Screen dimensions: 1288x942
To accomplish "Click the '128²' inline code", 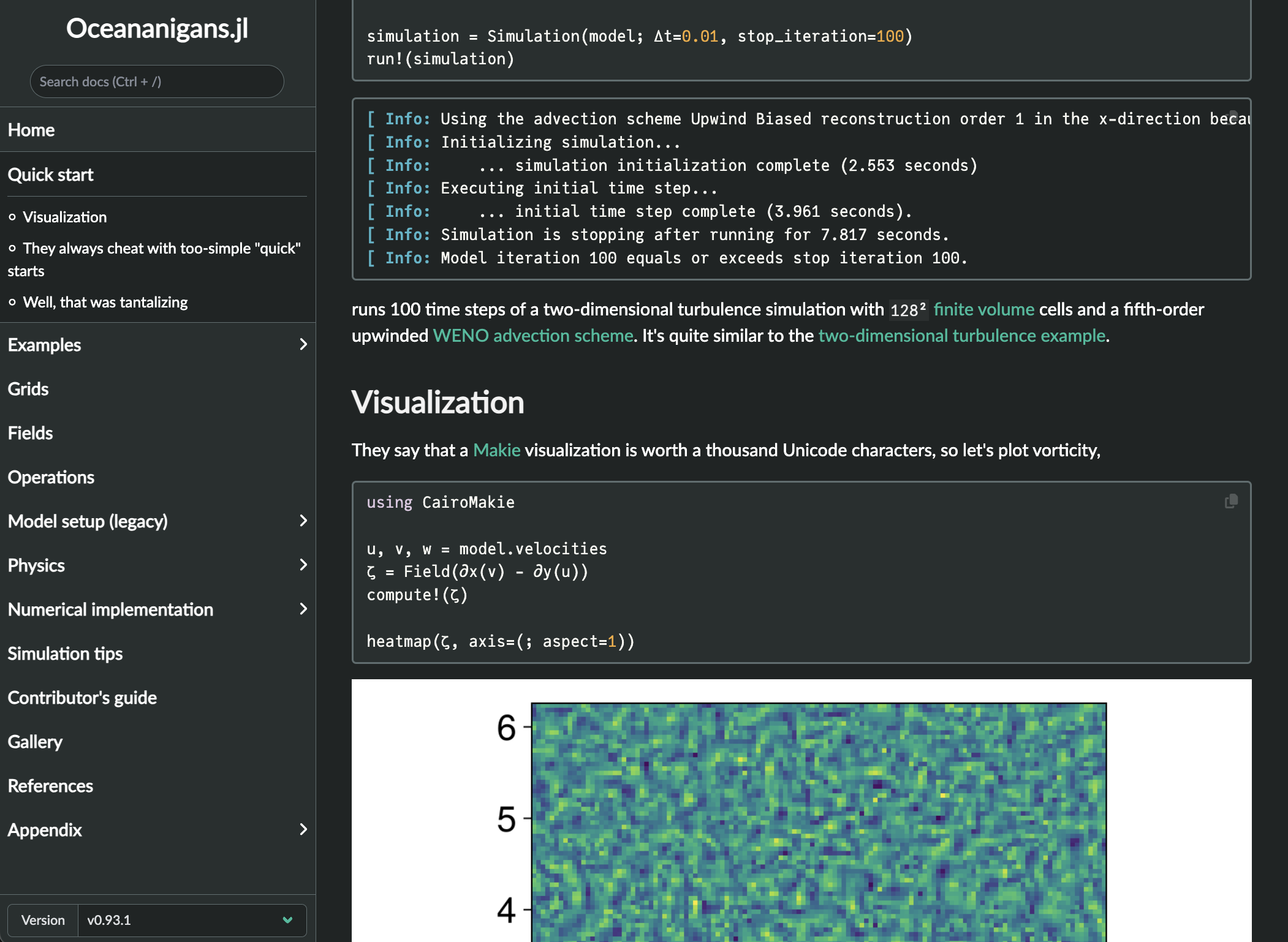I will tap(909, 310).
